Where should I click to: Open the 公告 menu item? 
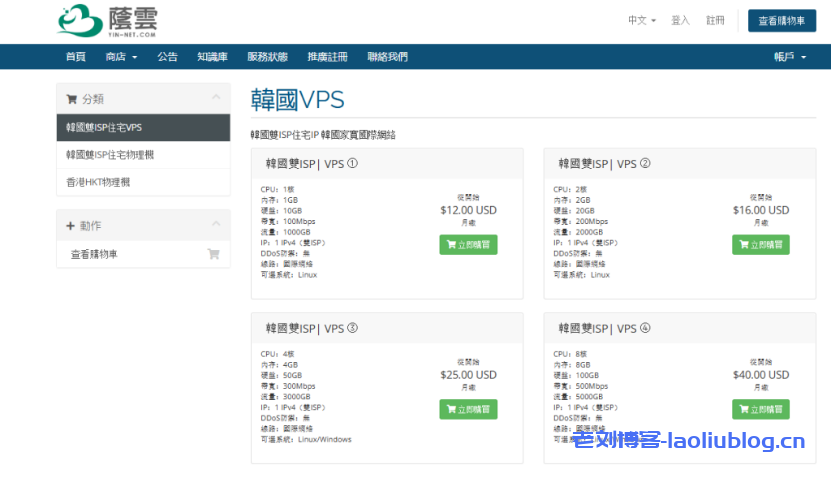tap(167, 57)
